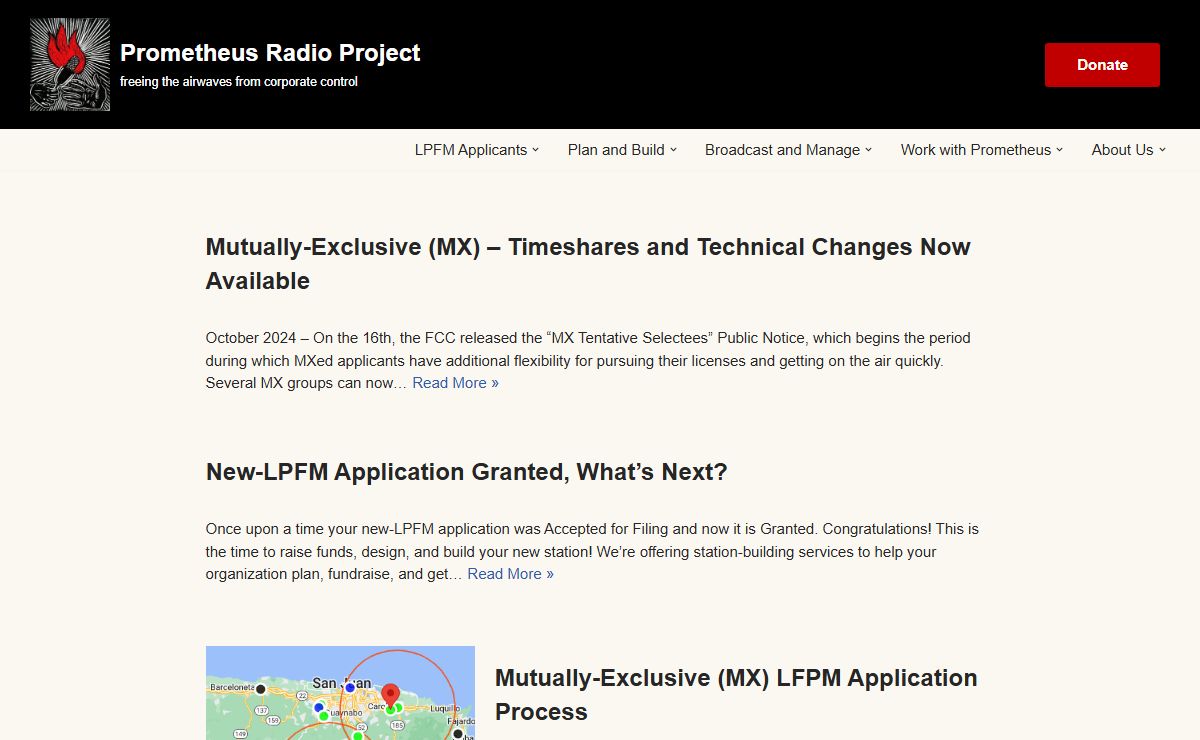
Task: Open Mutually-Exclusive LFPM Application Process article
Action: [x=736, y=695]
